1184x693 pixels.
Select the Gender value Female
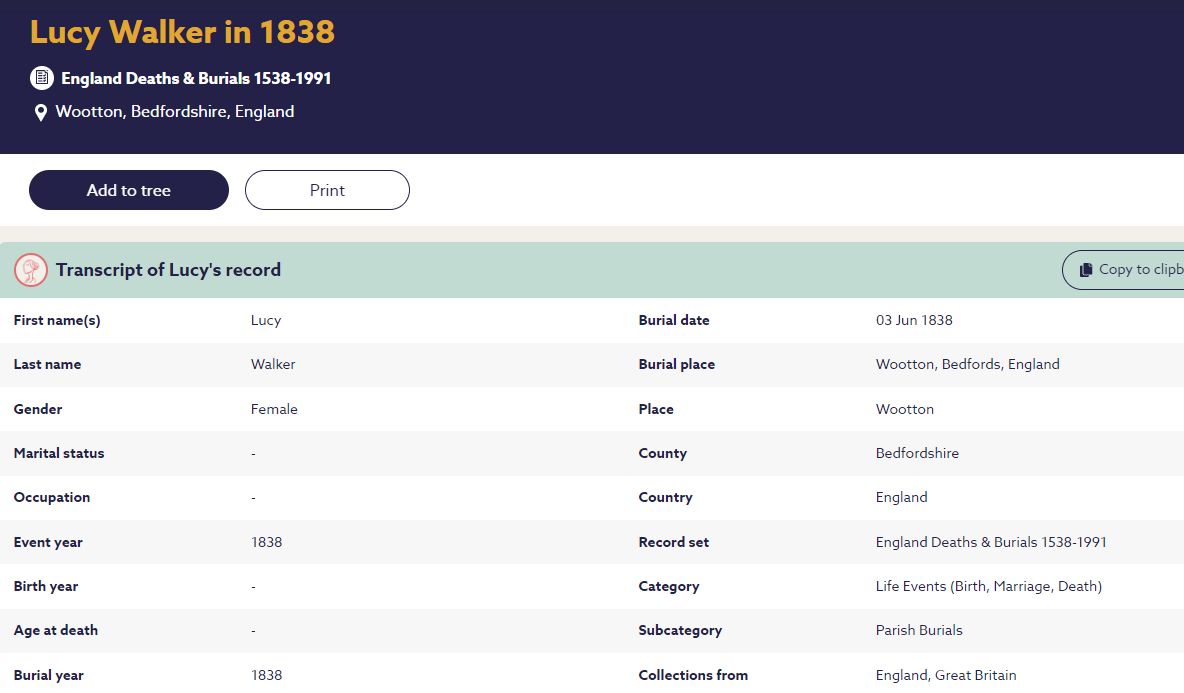tap(274, 409)
